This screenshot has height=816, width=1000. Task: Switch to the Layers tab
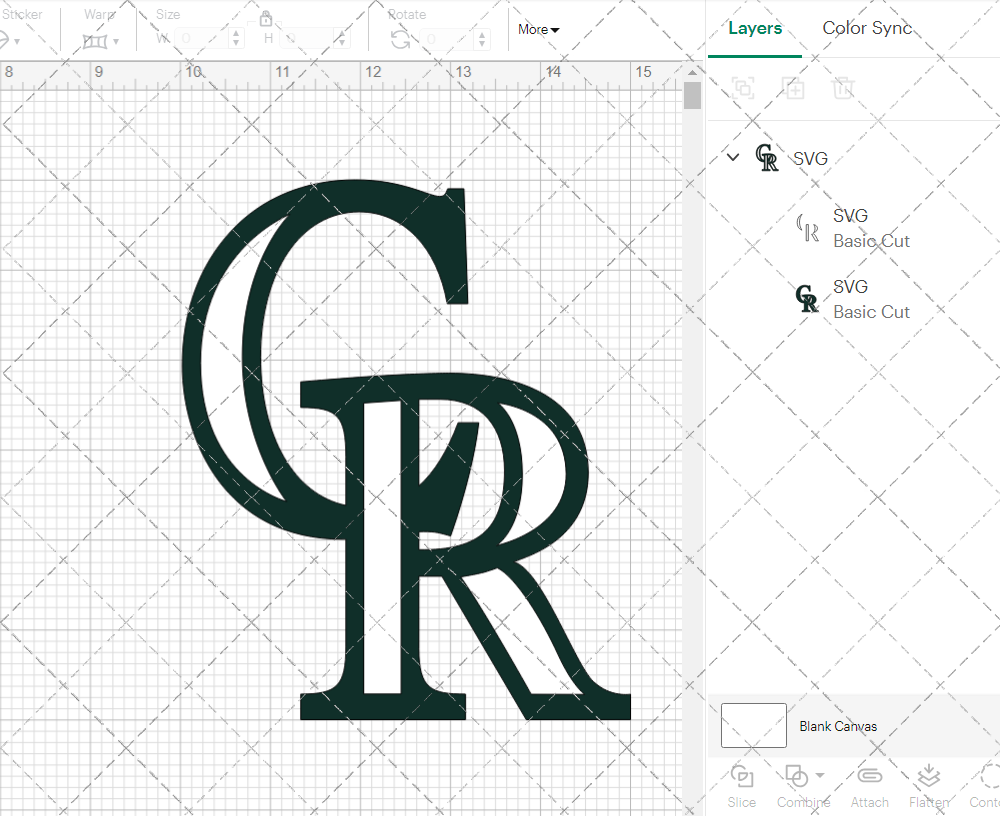click(755, 28)
